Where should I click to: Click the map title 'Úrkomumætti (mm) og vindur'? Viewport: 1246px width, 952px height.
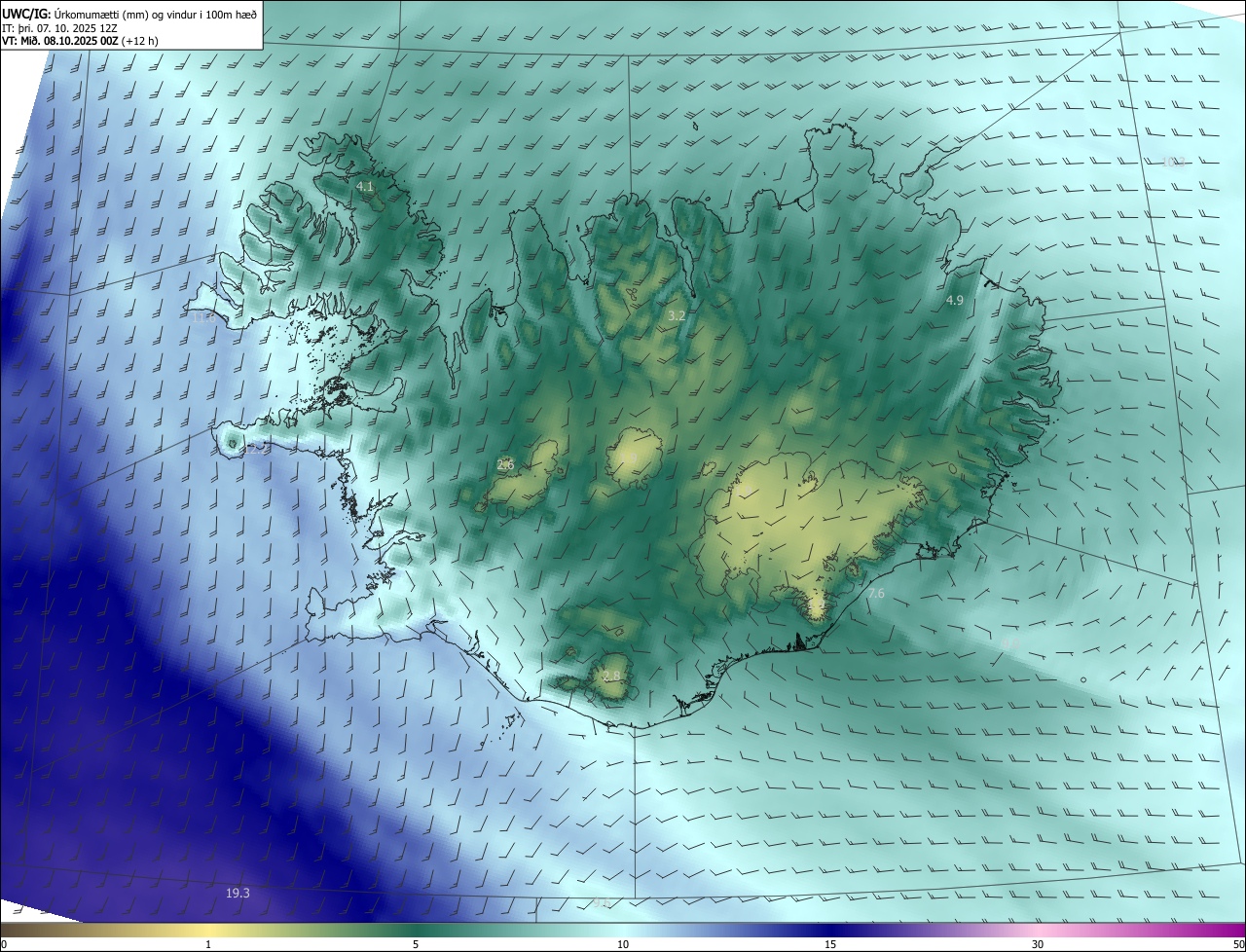(128, 13)
